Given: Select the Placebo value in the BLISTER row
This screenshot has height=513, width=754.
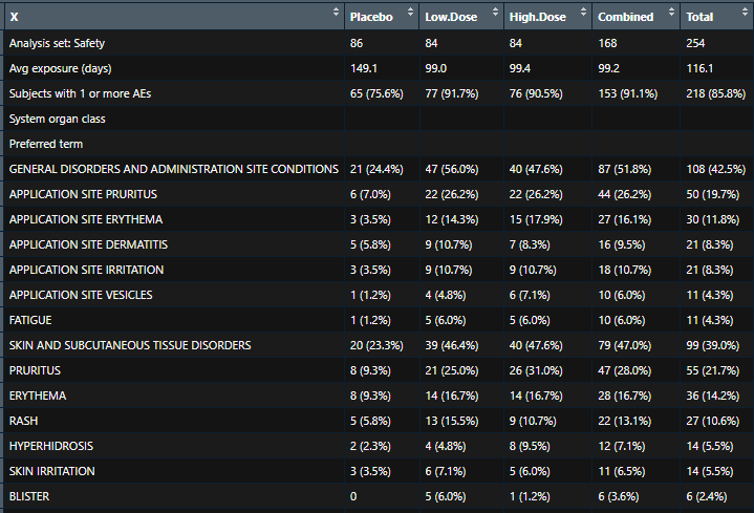Looking at the screenshot, I should [353, 496].
